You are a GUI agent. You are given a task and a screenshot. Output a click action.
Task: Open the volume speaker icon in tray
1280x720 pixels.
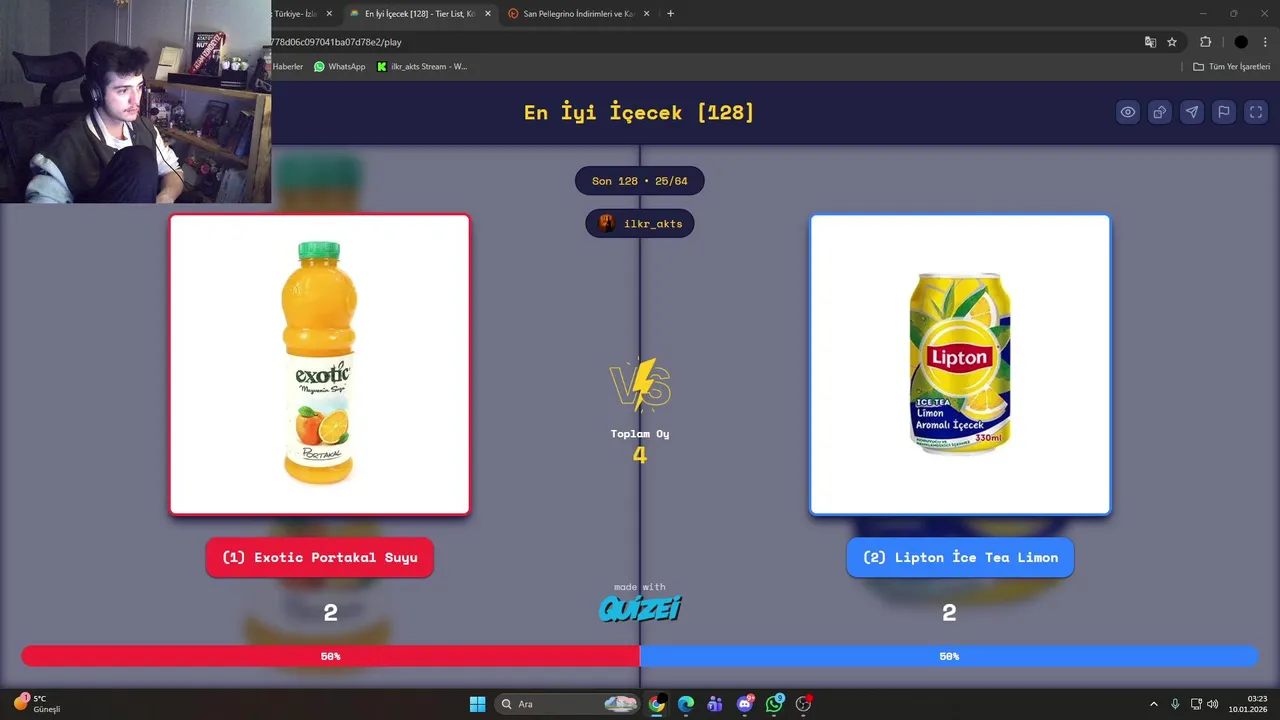[x=1213, y=704]
